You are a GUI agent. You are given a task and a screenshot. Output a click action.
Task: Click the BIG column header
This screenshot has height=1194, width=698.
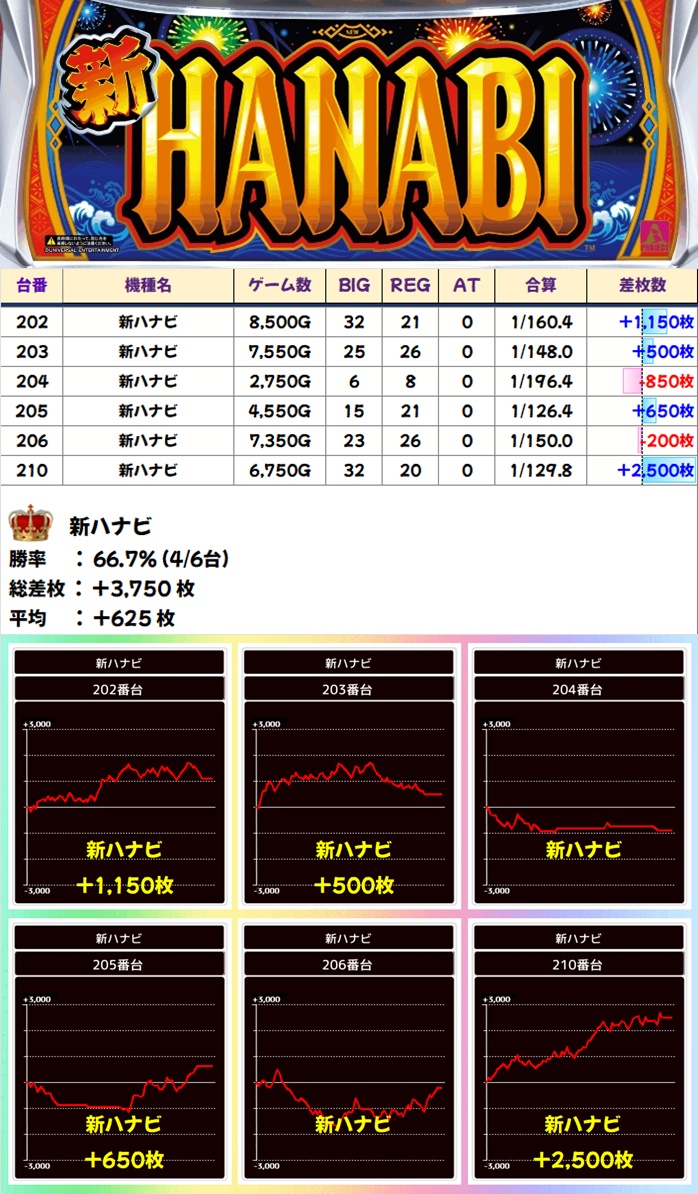pyautogui.click(x=354, y=285)
